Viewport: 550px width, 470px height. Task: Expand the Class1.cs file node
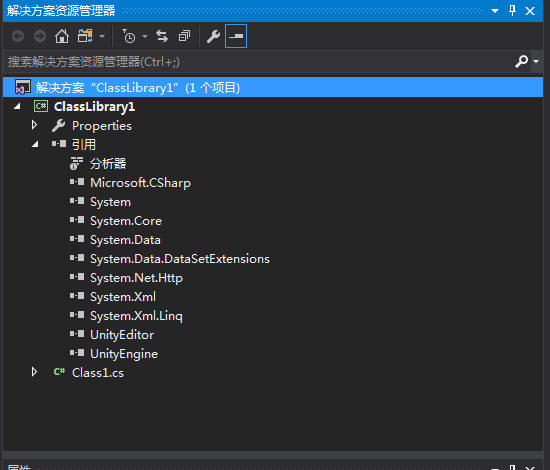(34, 372)
